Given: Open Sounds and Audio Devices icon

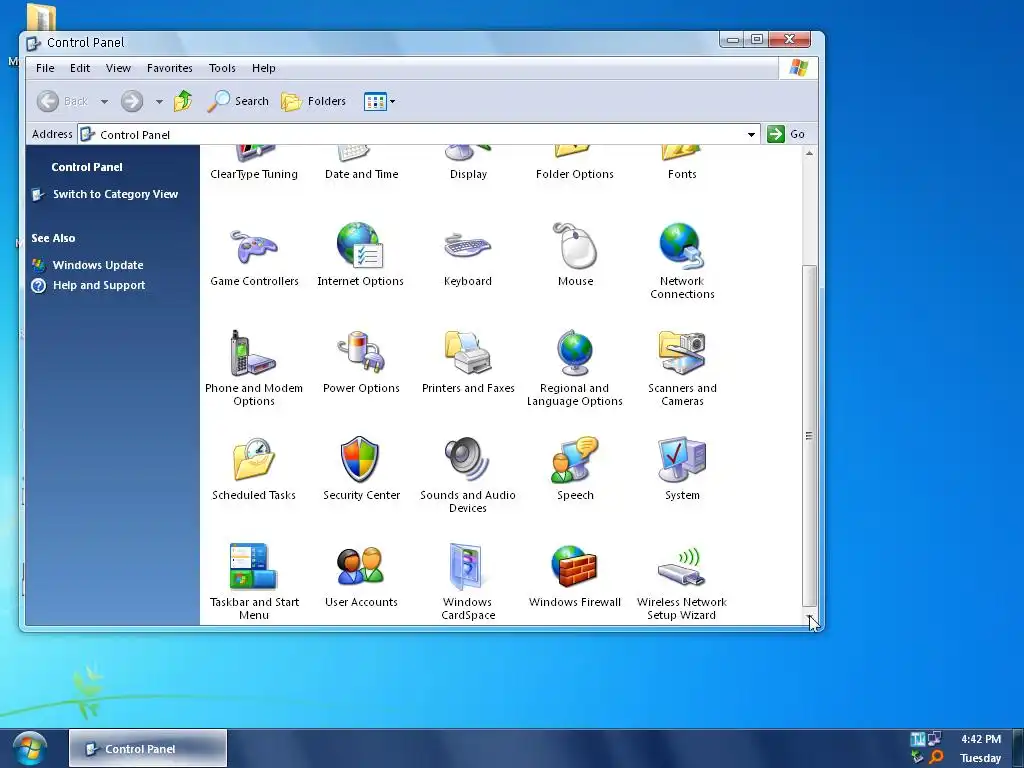Looking at the screenshot, I should [467, 459].
